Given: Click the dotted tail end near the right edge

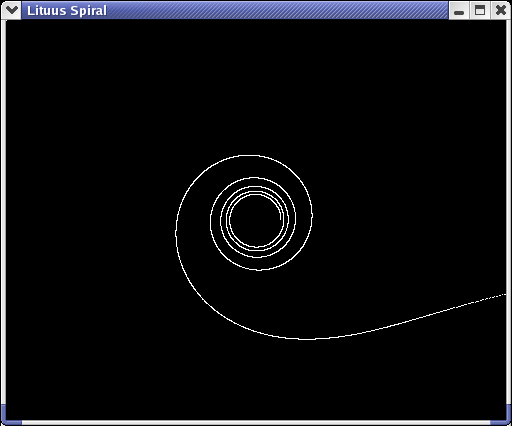Looking at the screenshot, I should click(x=500, y=296).
